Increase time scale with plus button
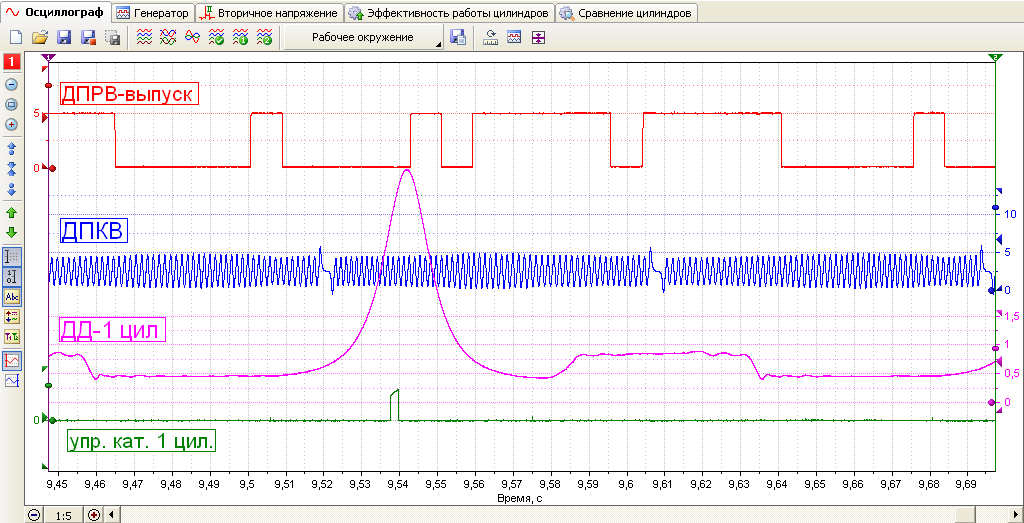Viewport: 1024px width, 523px height. tap(93, 515)
